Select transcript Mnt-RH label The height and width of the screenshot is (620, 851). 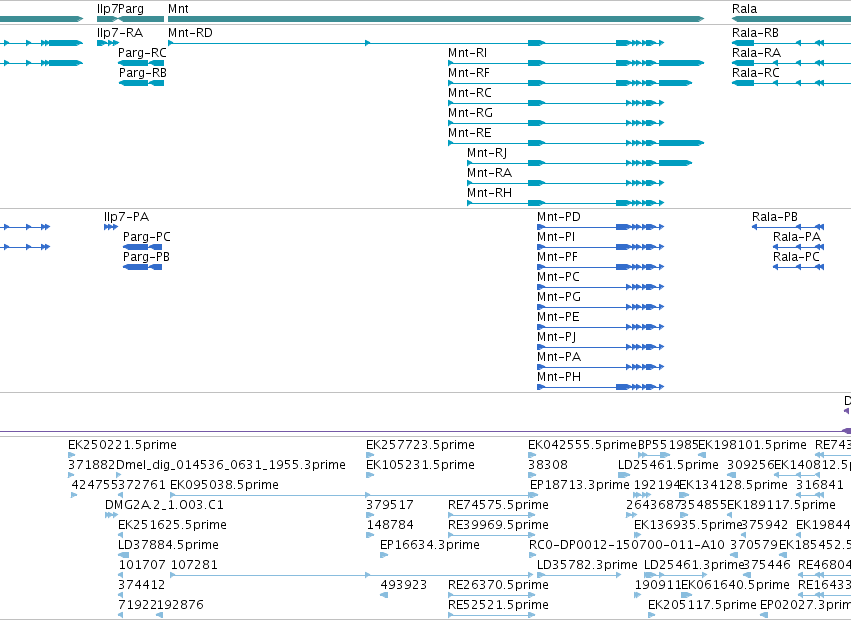pyautogui.click(x=490, y=193)
